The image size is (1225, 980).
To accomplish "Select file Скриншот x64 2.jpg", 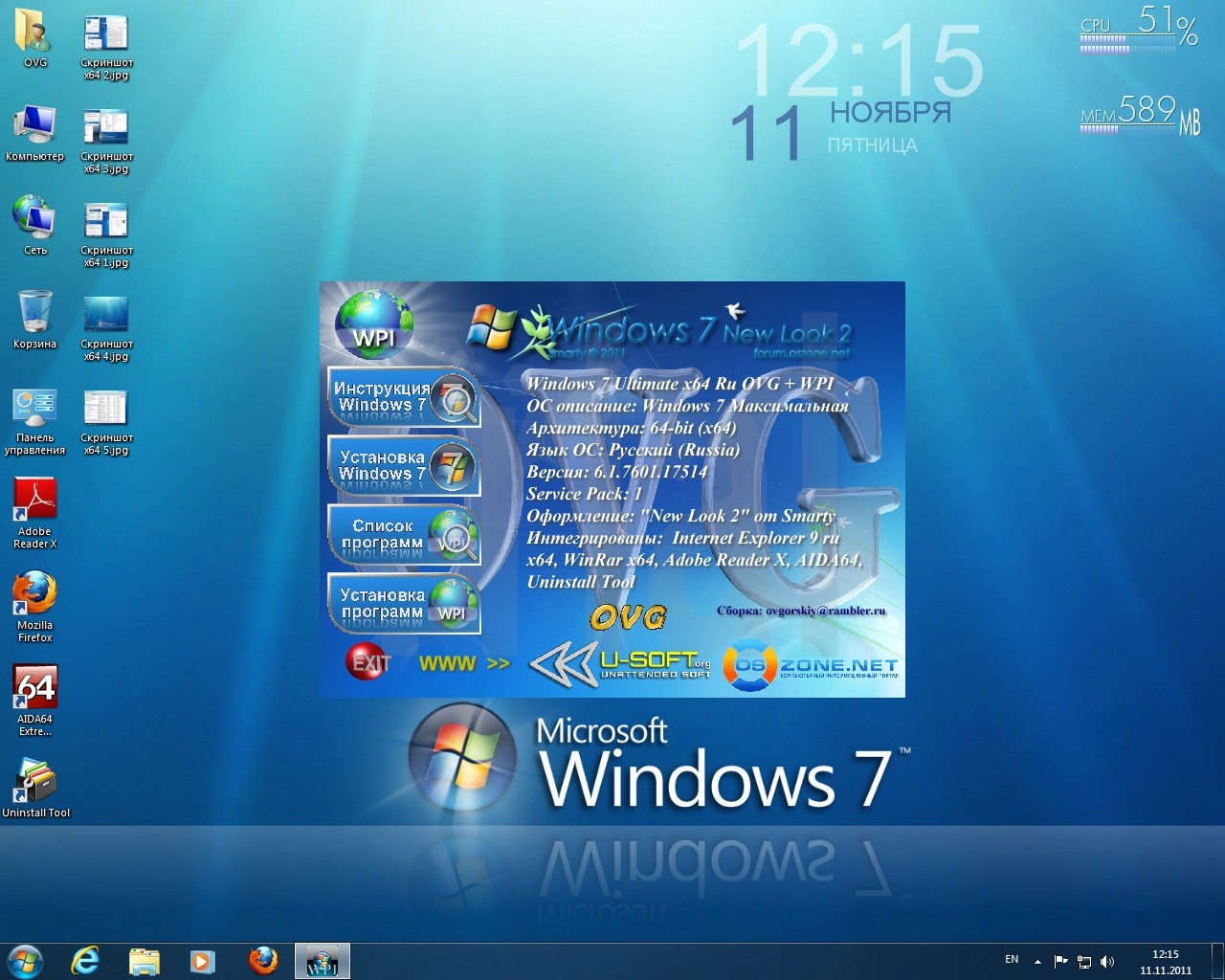I will (106, 48).
